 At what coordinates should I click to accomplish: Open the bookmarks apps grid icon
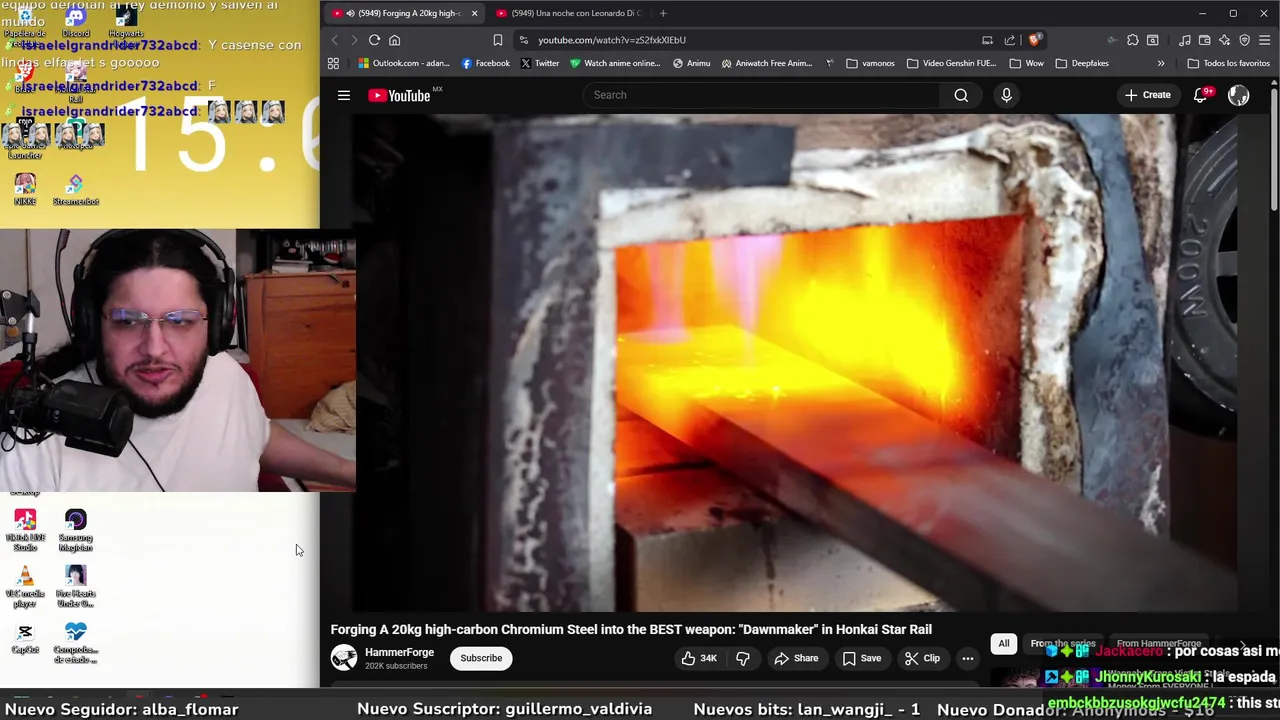333,63
